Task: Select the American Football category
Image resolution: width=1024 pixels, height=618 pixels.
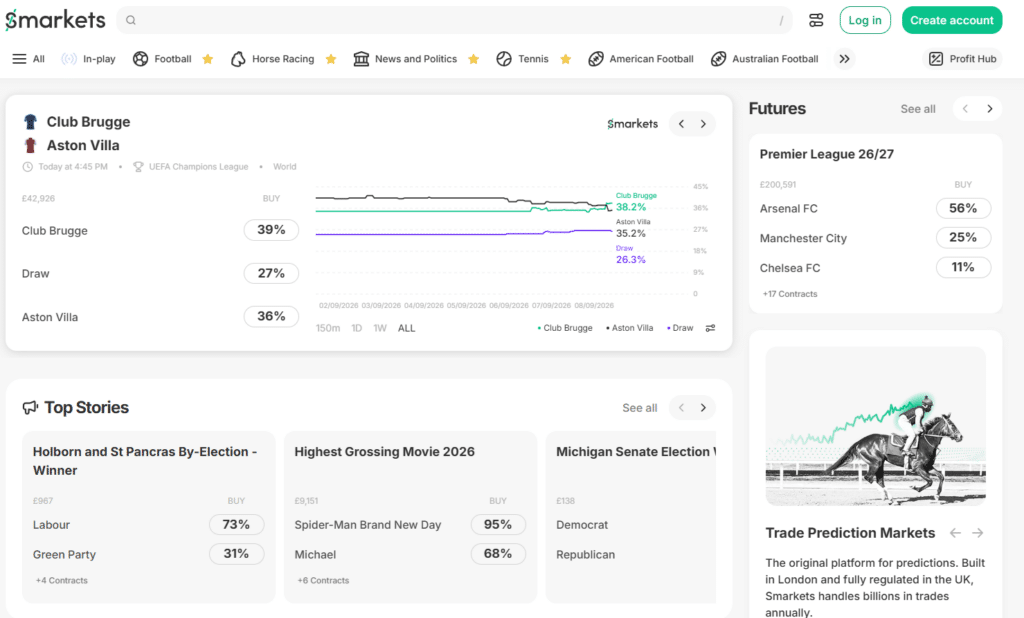Action: tap(640, 59)
